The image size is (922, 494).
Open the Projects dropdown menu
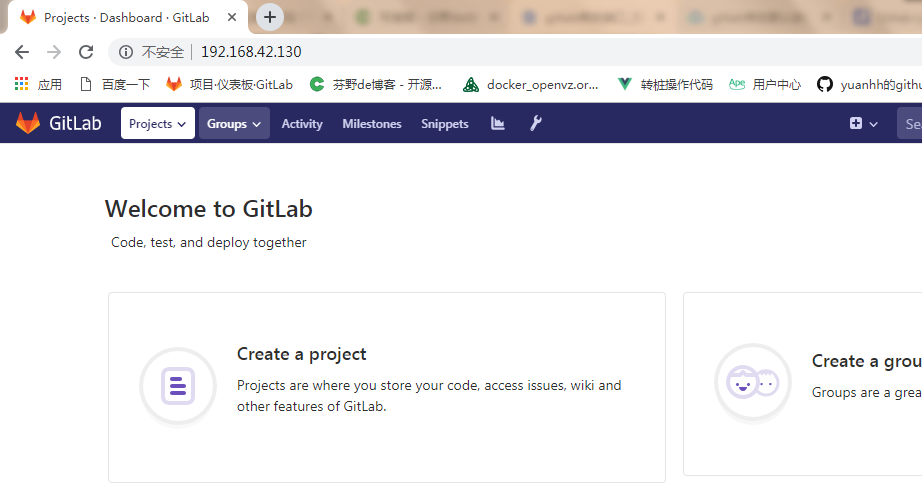click(x=158, y=124)
